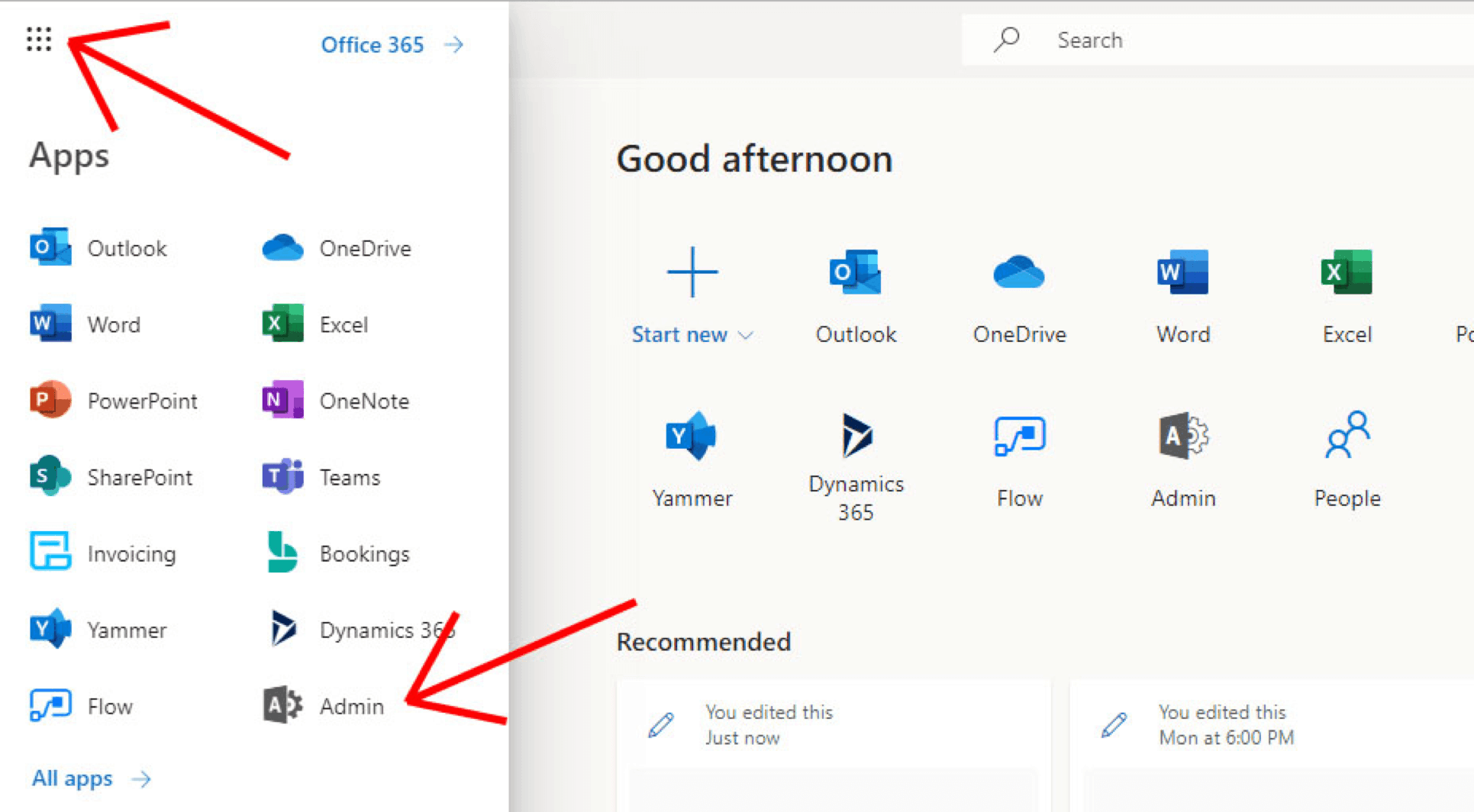Open the app launcher waffle icon

click(39, 39)
